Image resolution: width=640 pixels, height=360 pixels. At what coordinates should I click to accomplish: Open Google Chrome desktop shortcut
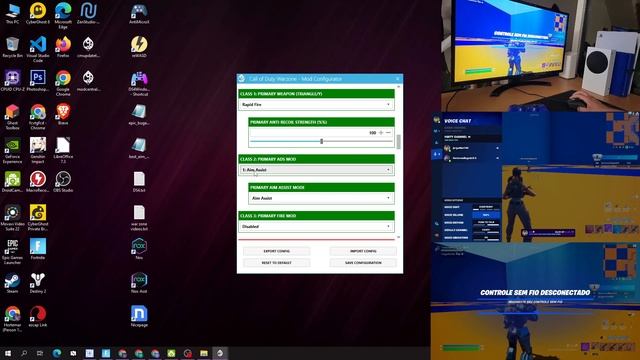[63, 83]
